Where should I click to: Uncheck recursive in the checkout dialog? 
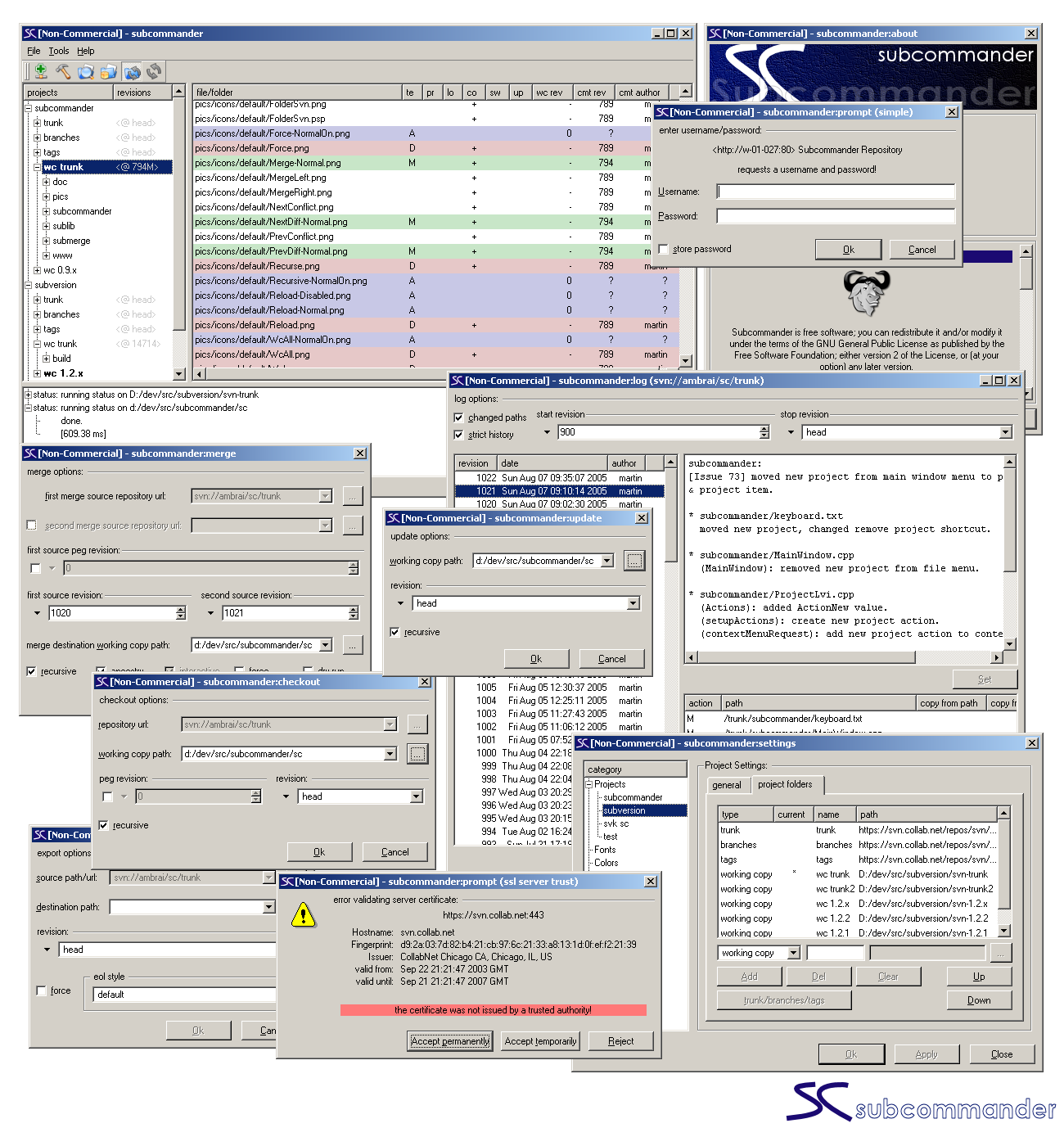103,825
